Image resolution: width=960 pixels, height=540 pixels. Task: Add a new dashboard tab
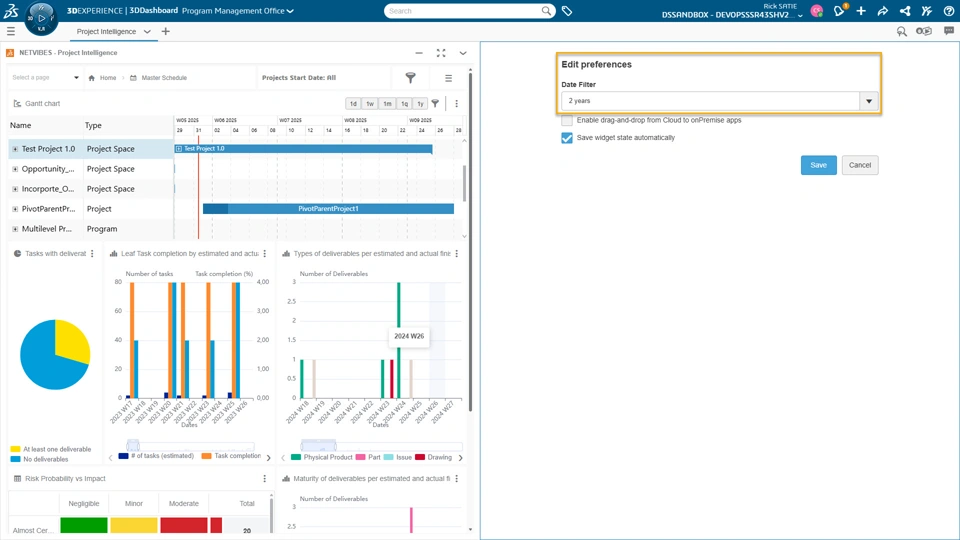(165, 31)
